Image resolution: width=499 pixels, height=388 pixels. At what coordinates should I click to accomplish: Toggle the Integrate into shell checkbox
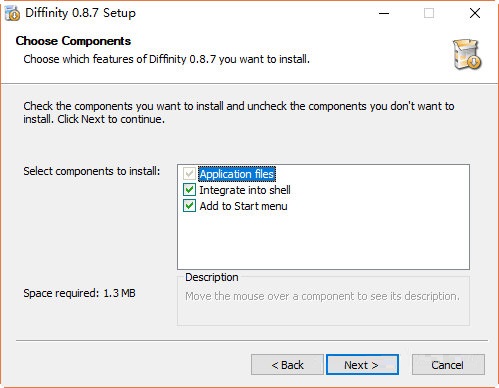pos(189,190)
